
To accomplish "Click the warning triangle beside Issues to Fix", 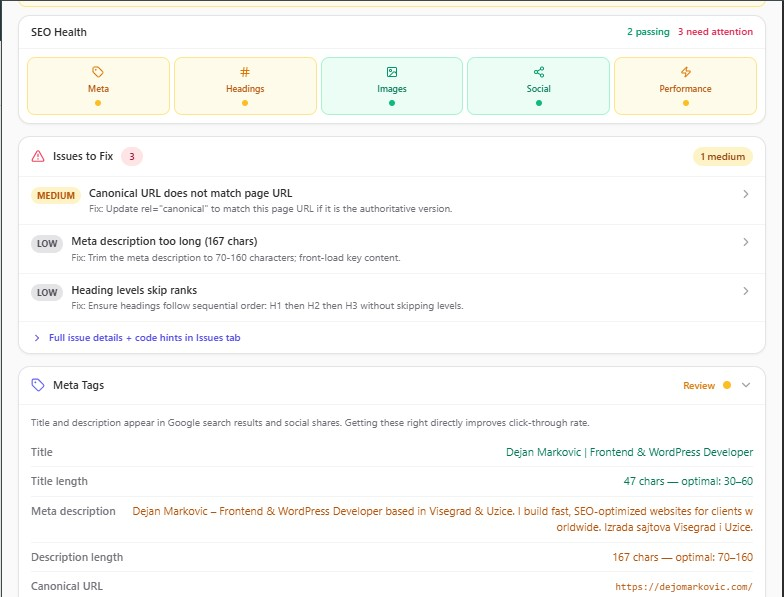I will (x=38, y=156).
